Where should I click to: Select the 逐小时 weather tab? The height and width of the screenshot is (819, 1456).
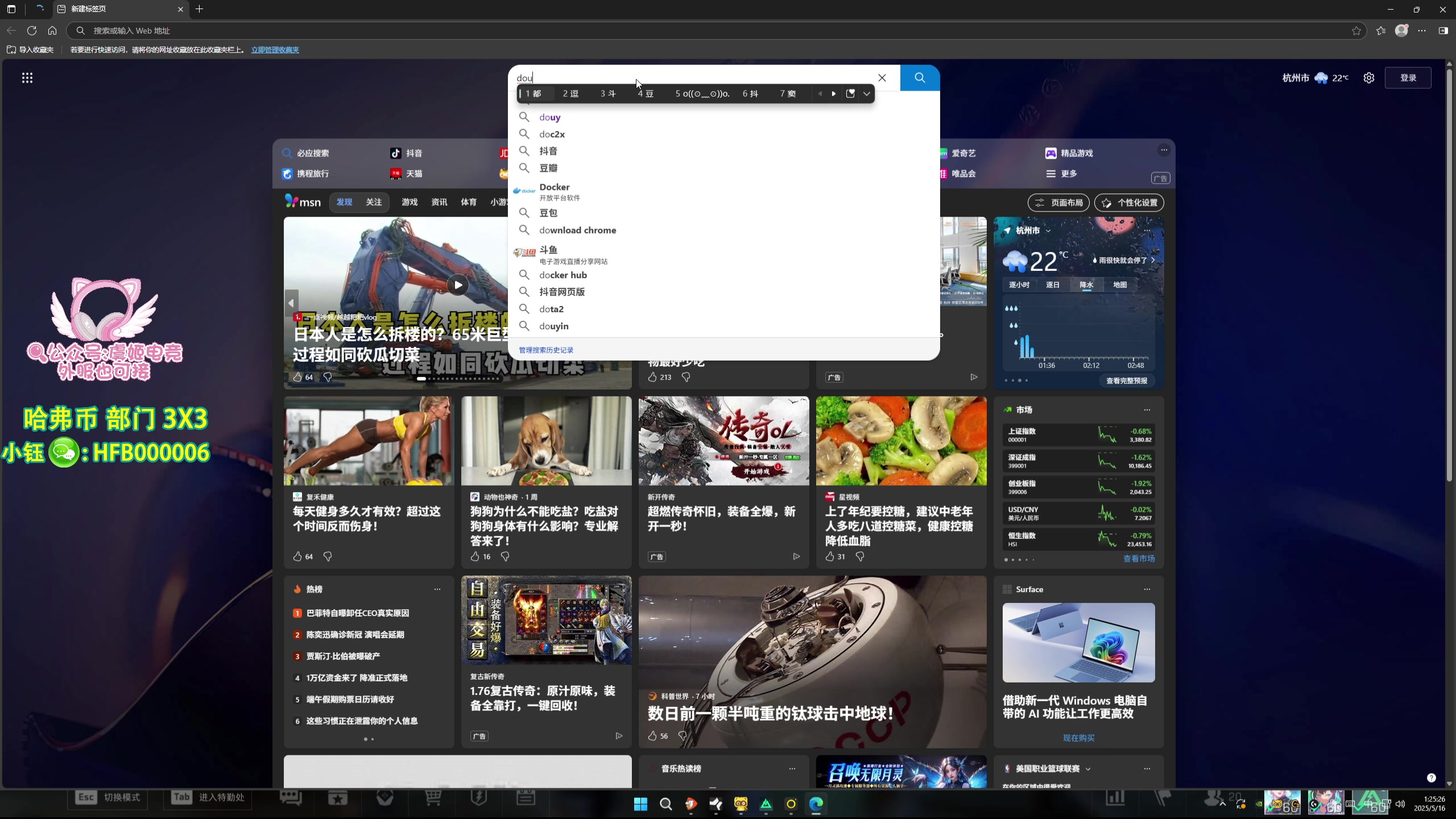click(1019, 284)
